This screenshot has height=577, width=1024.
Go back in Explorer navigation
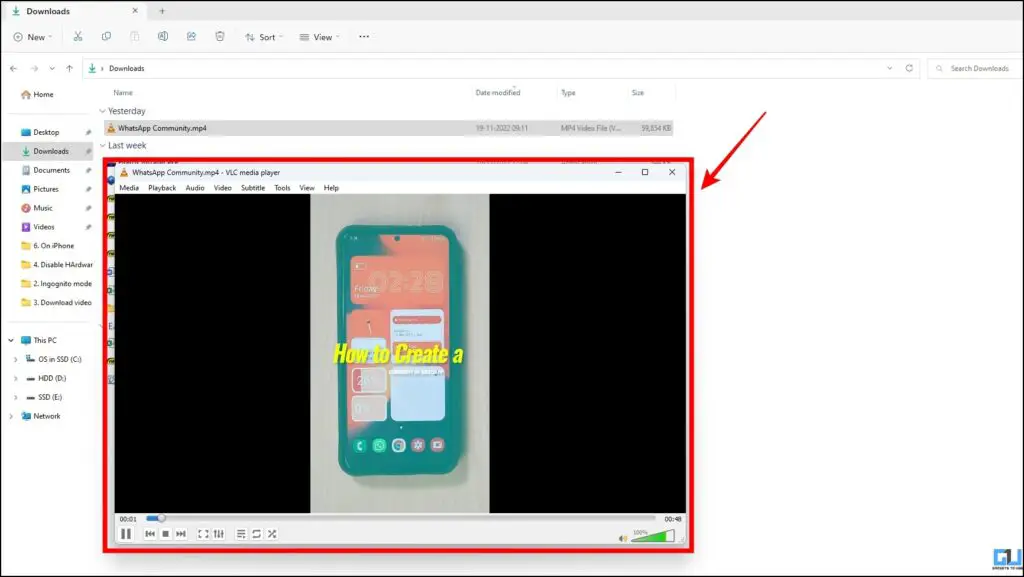(14, 69)
